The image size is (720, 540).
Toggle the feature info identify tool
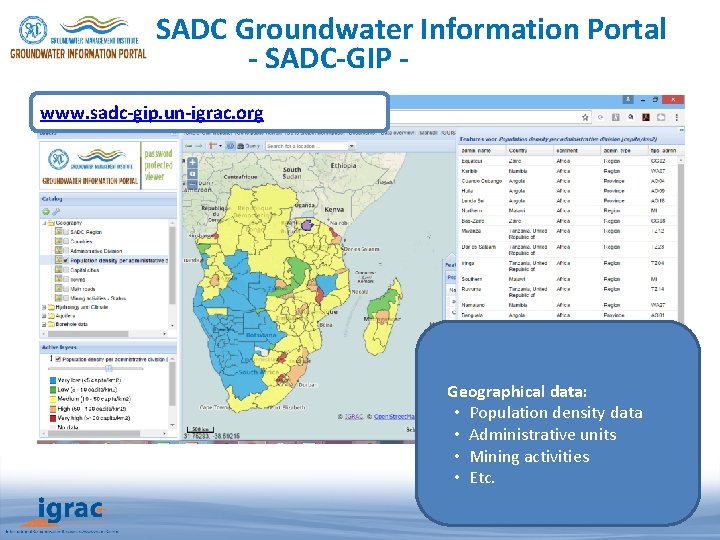(230, 146)
